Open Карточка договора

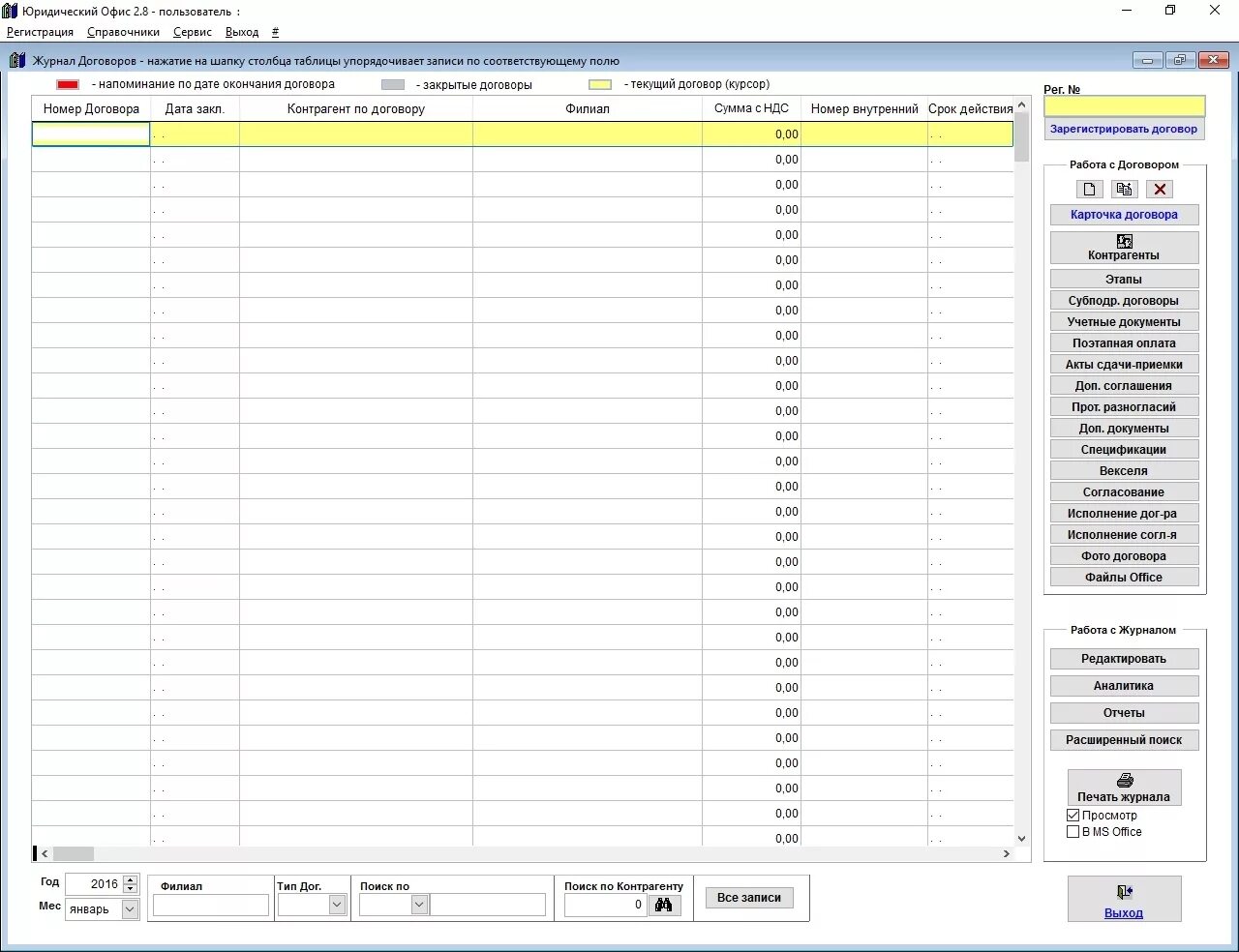1124,215
